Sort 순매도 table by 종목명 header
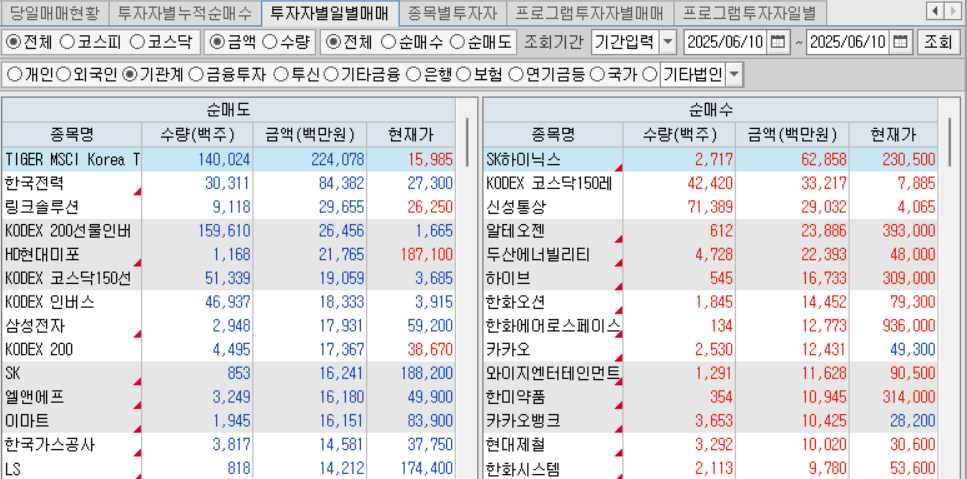 point(72,135)
